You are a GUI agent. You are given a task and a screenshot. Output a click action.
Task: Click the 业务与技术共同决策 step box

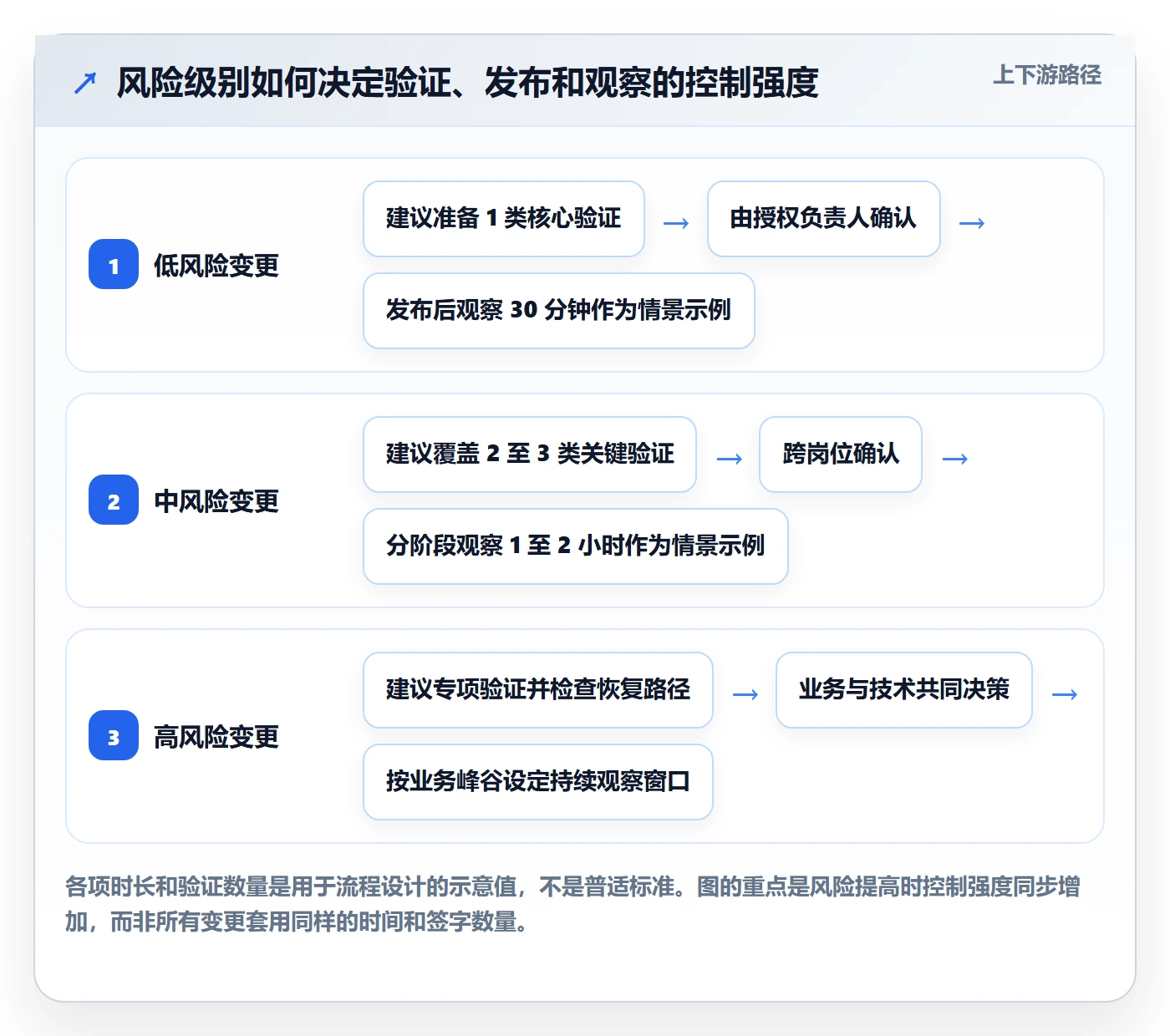904,690
